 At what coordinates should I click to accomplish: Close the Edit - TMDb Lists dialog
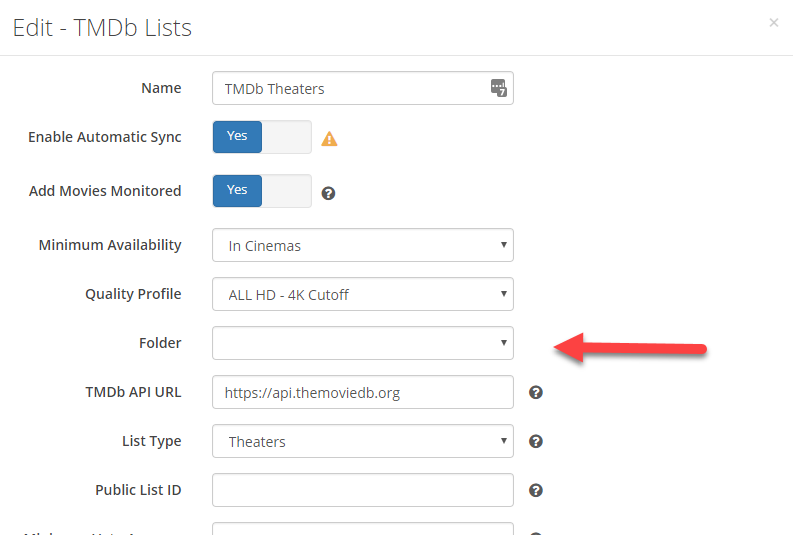(773, 22)
